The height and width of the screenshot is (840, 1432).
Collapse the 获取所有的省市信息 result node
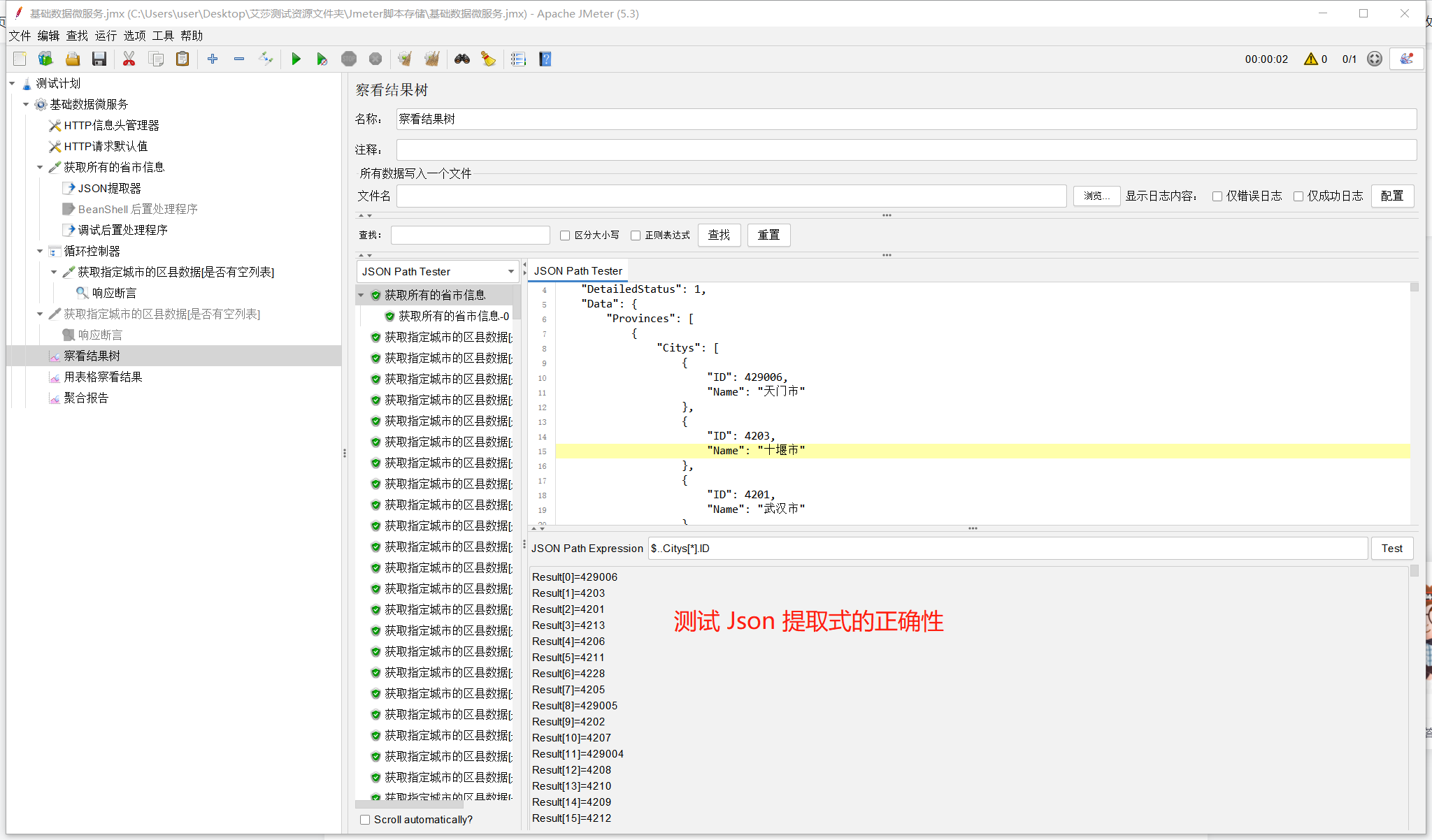click(x=361, y=295)
